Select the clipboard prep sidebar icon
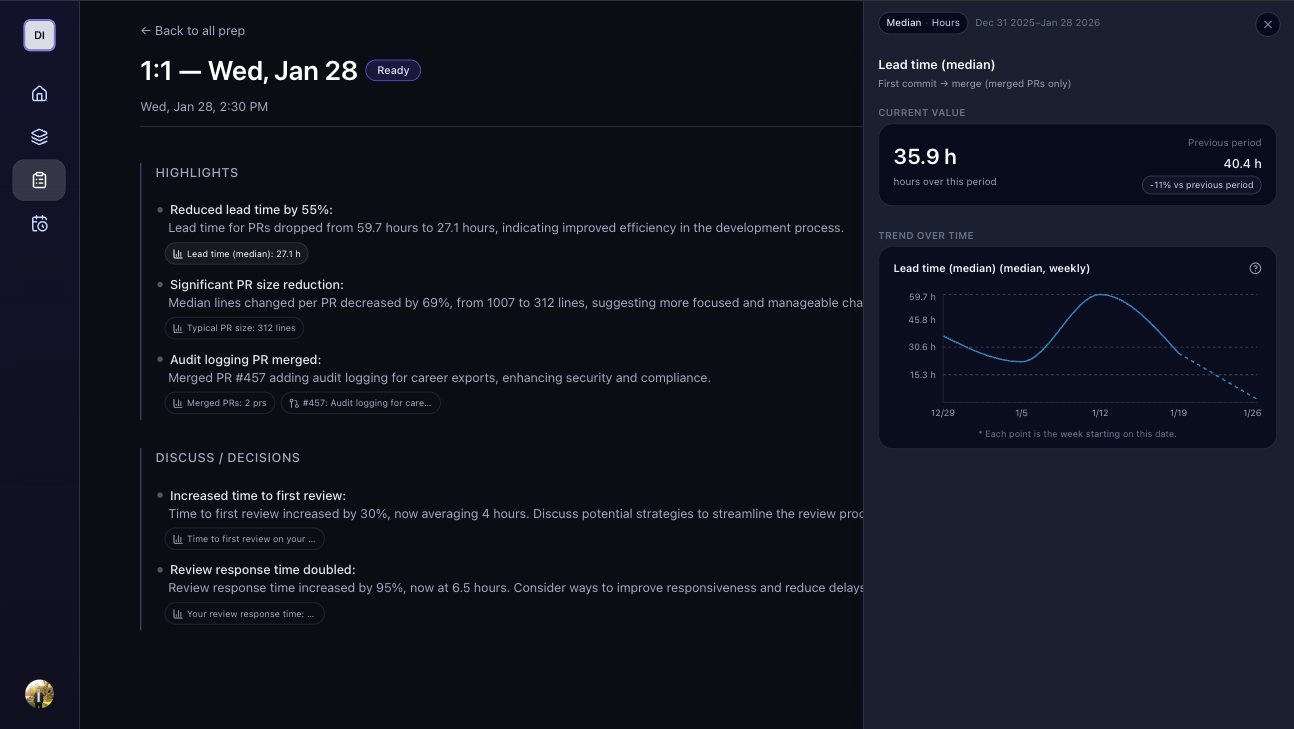This screenshot has width=1294, height=729. click(x=39, y=180)
